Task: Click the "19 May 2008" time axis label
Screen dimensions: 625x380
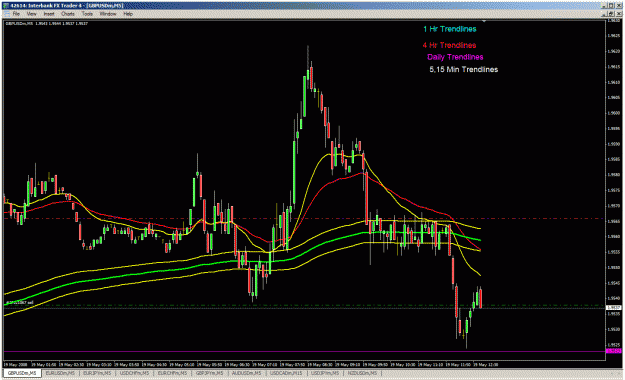Action: click(x=16, y=364)
